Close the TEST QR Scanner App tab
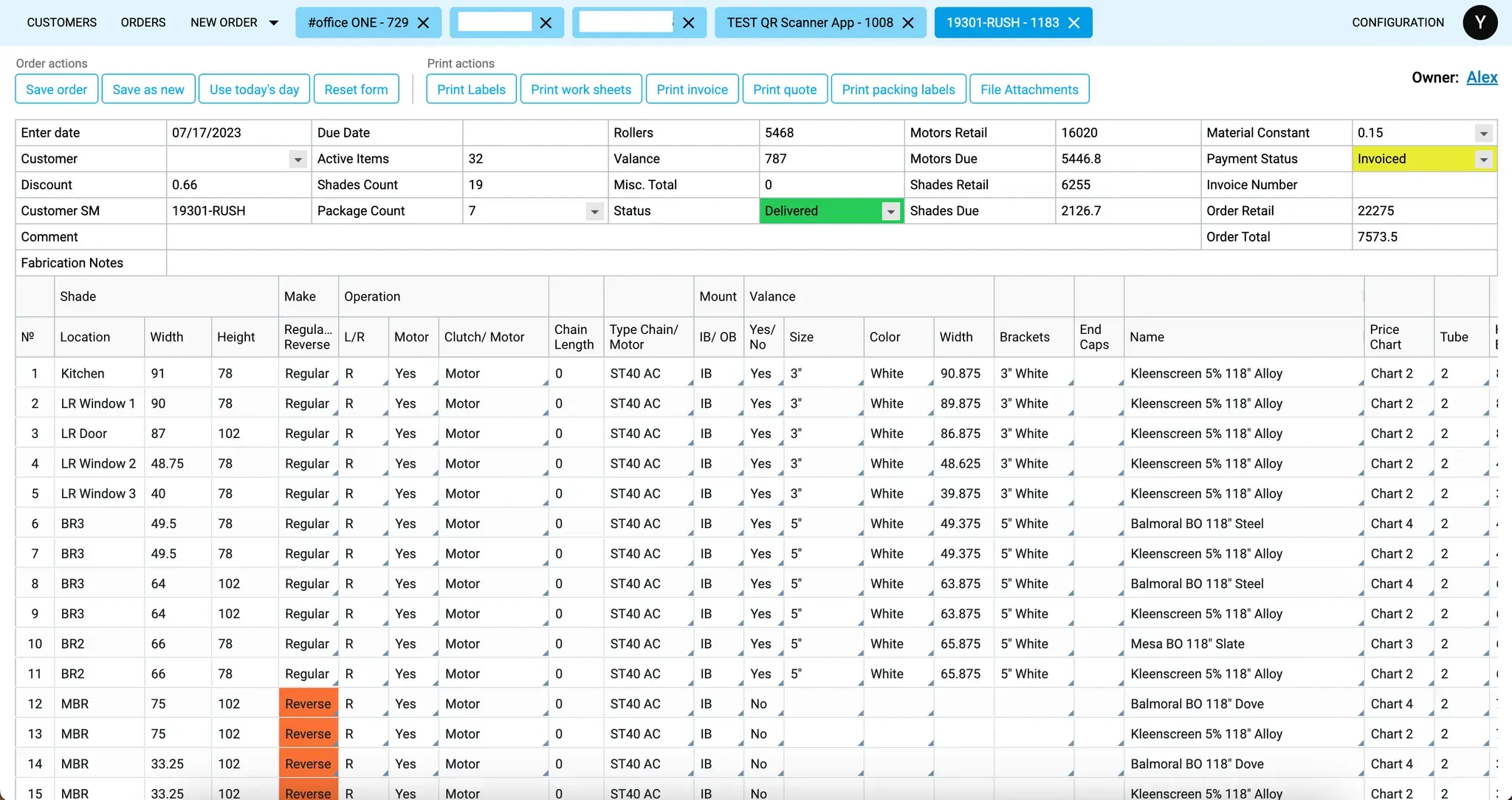 (909, 23)
